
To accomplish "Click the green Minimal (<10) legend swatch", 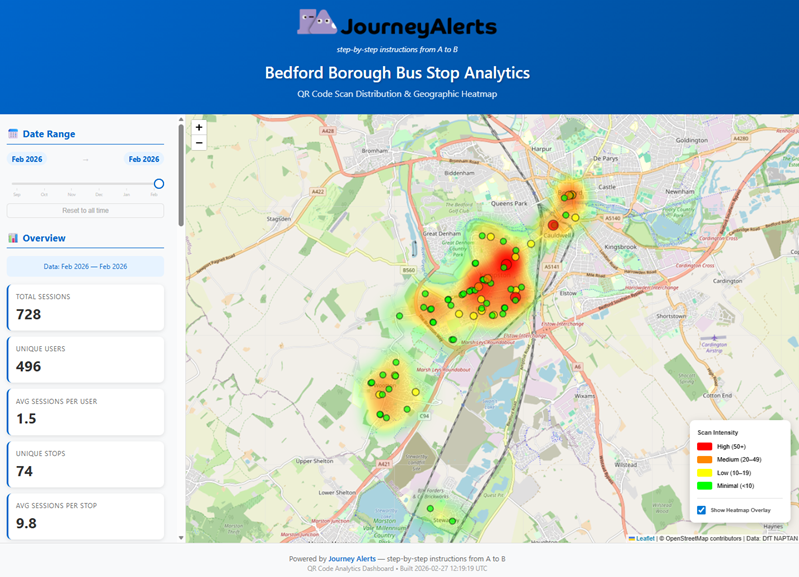I will point(704,486).
